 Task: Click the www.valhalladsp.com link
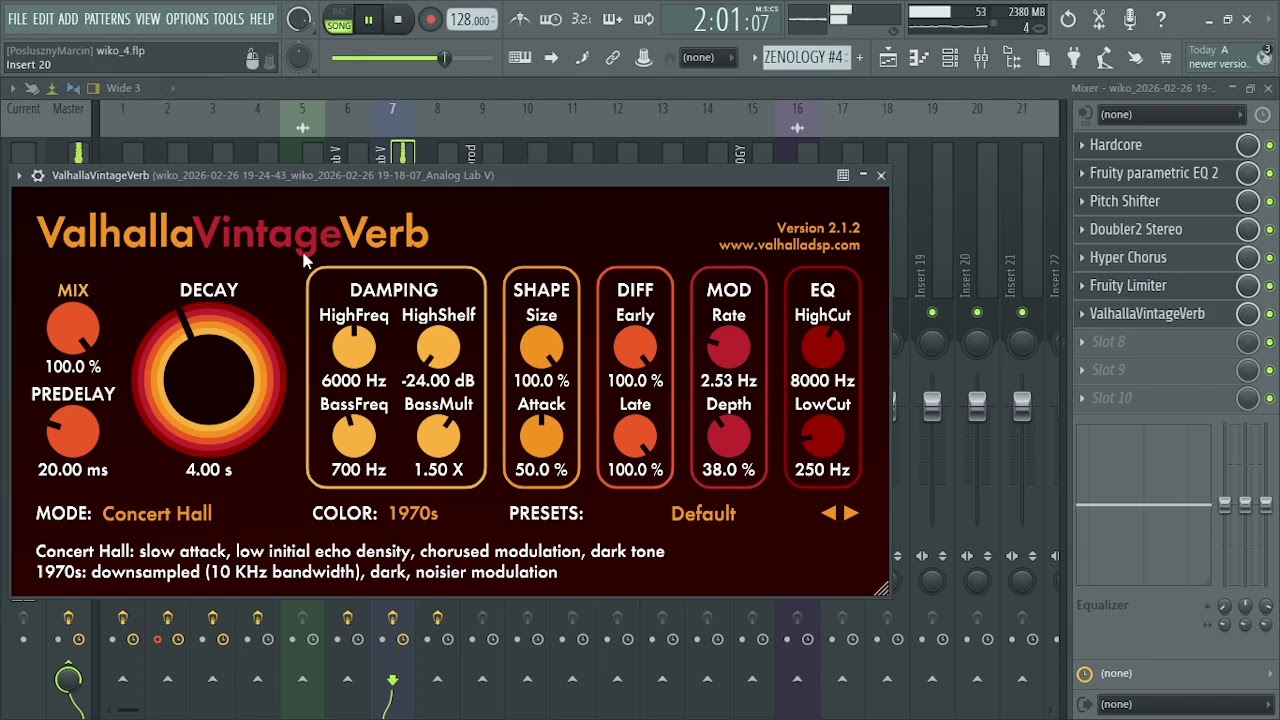[x=789, y=245]
